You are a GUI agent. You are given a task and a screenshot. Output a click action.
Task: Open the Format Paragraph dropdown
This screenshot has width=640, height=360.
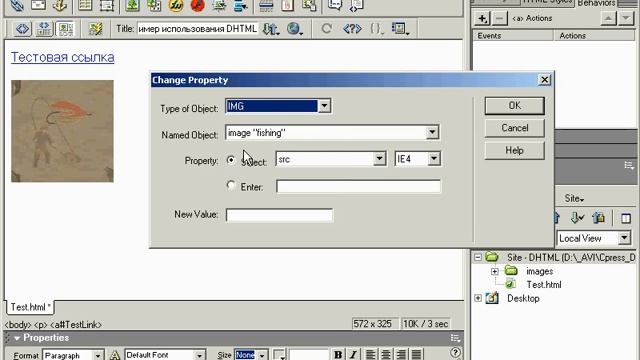point(98,355)
